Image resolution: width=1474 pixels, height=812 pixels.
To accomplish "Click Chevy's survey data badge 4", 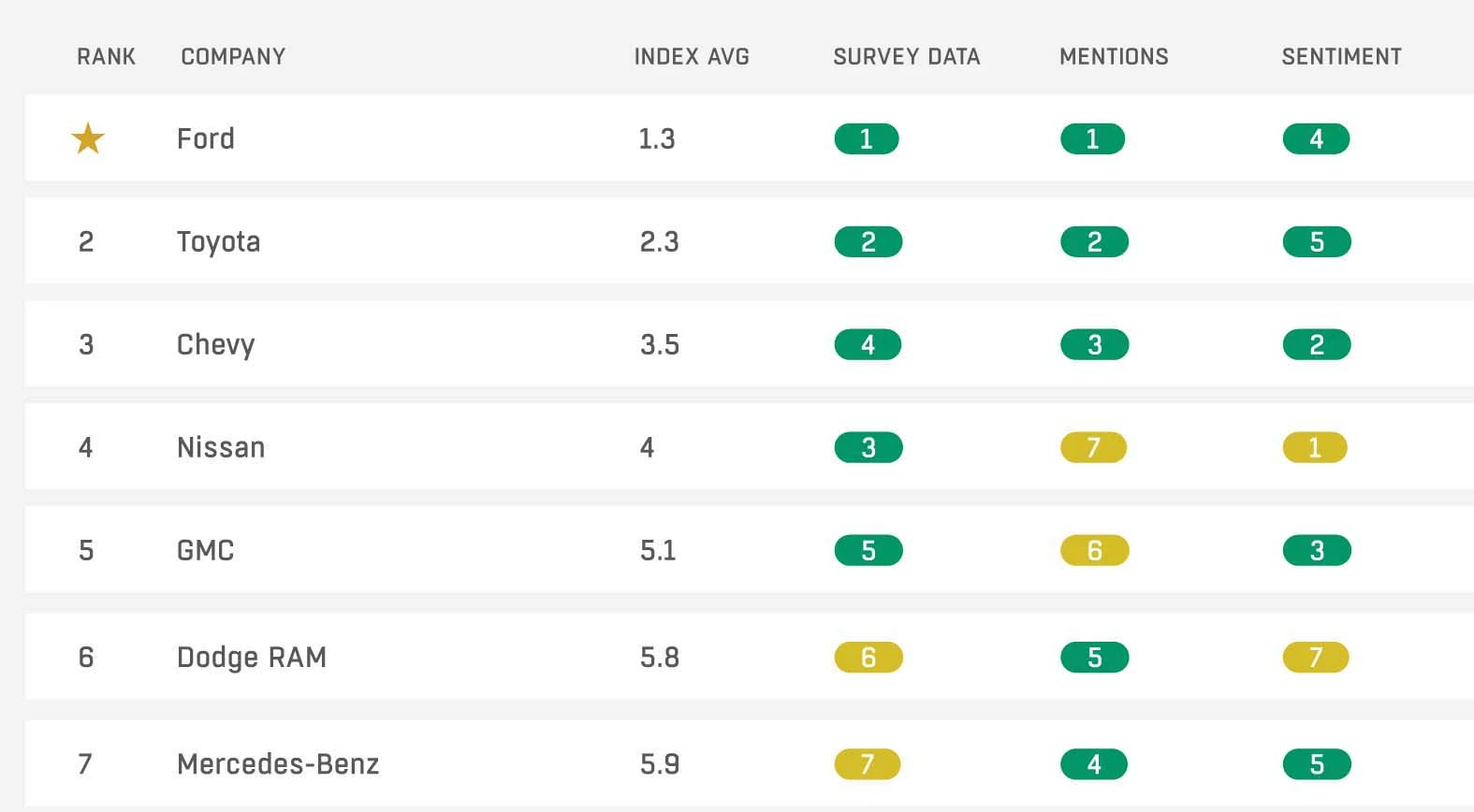I will [868, 344].
